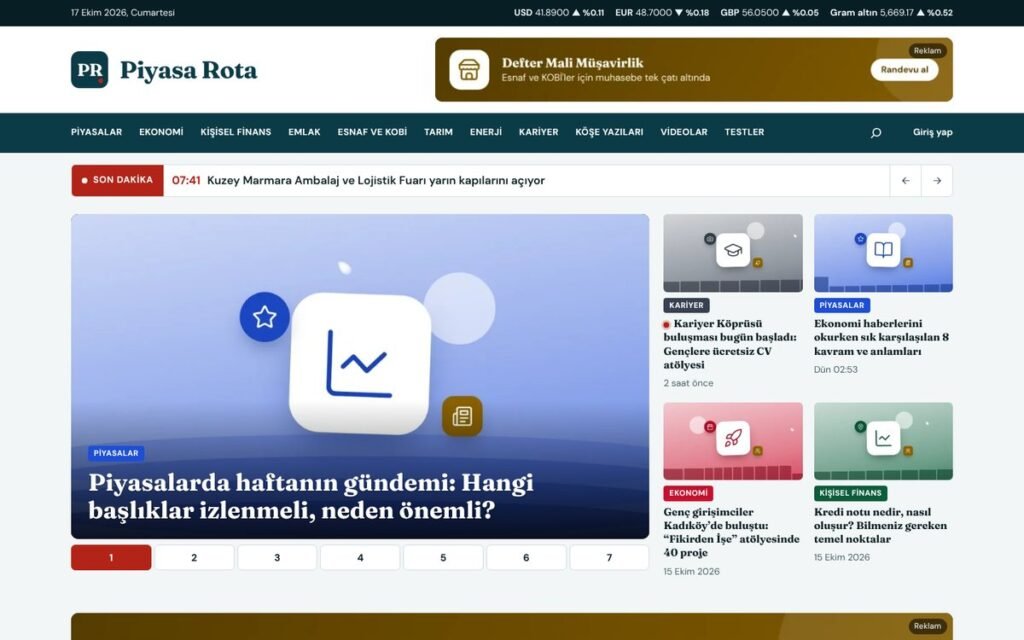Image resolution: width=1024 pixels, height=640 pixels.
Task: Go to next breaking news arrow
Action: (937, 181)
